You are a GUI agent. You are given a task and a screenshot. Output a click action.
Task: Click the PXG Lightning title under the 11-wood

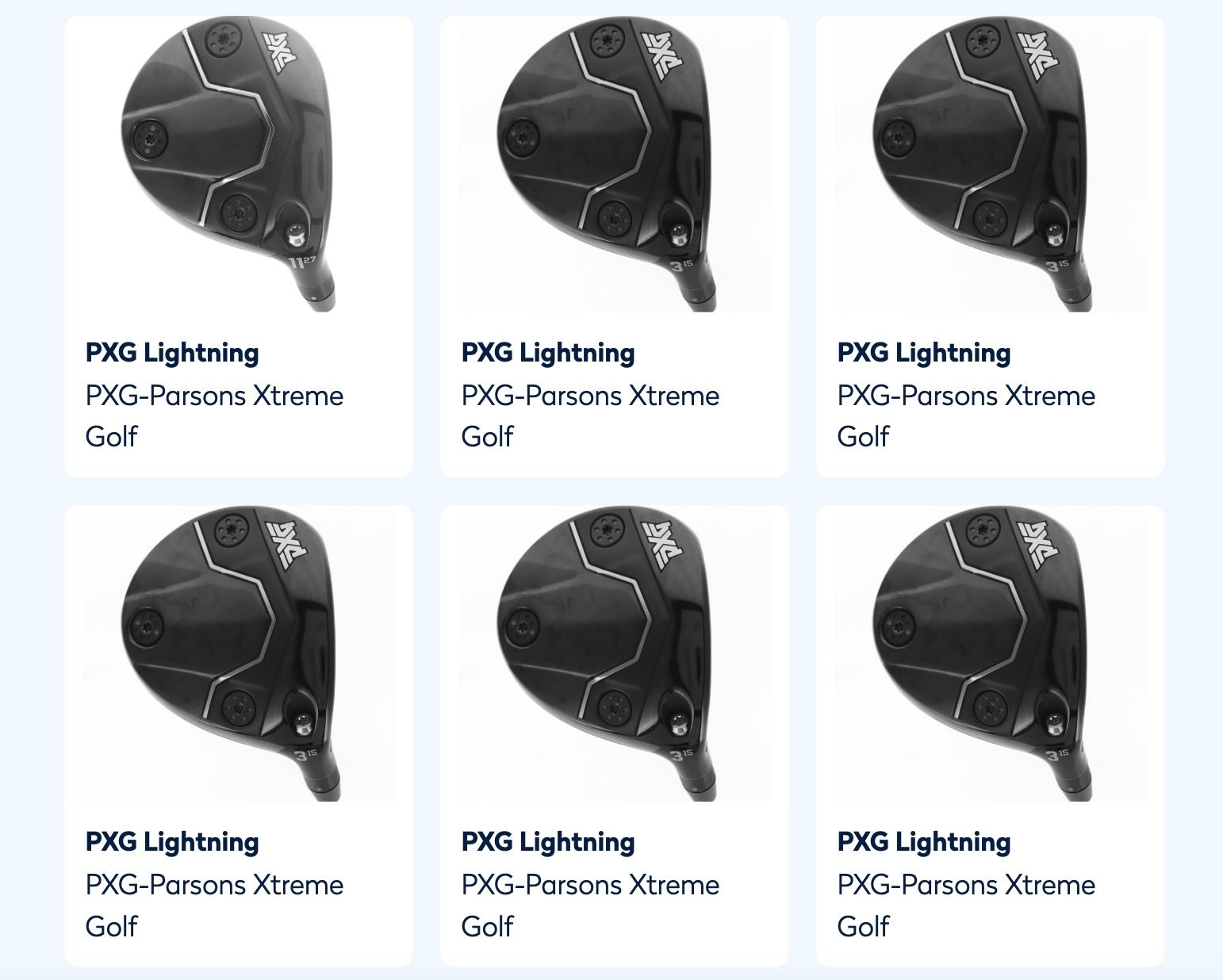172,353
